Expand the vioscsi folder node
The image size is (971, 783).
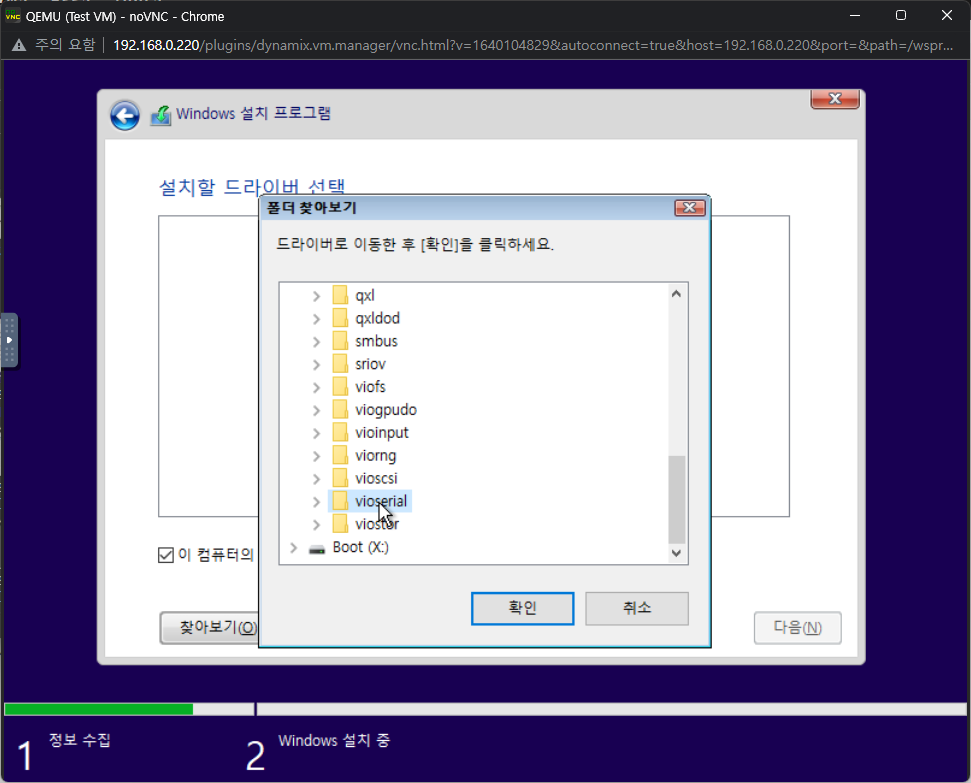316,479
